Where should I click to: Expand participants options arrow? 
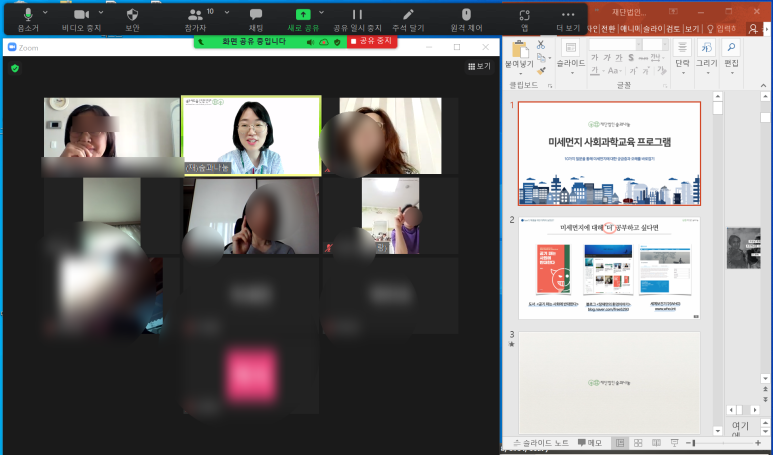pos(227,12)
